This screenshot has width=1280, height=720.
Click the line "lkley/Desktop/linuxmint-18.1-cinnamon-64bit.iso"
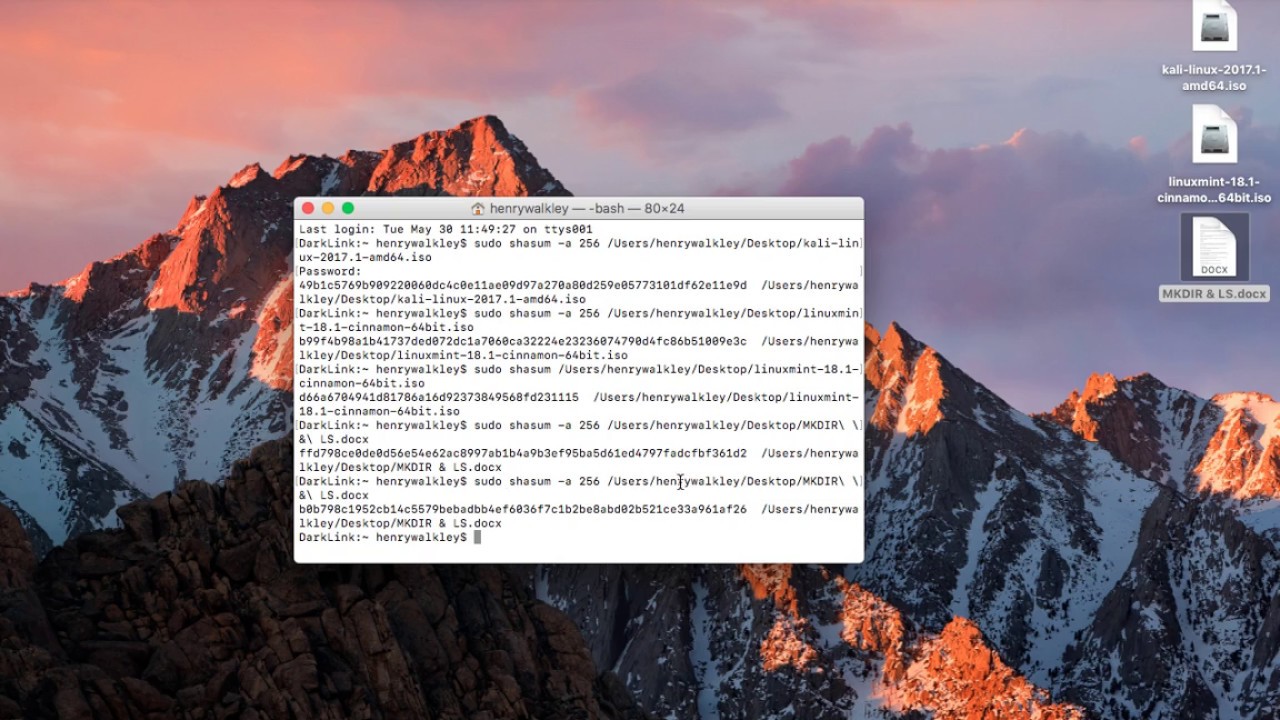pyautogui.click(x=463, y=355)
